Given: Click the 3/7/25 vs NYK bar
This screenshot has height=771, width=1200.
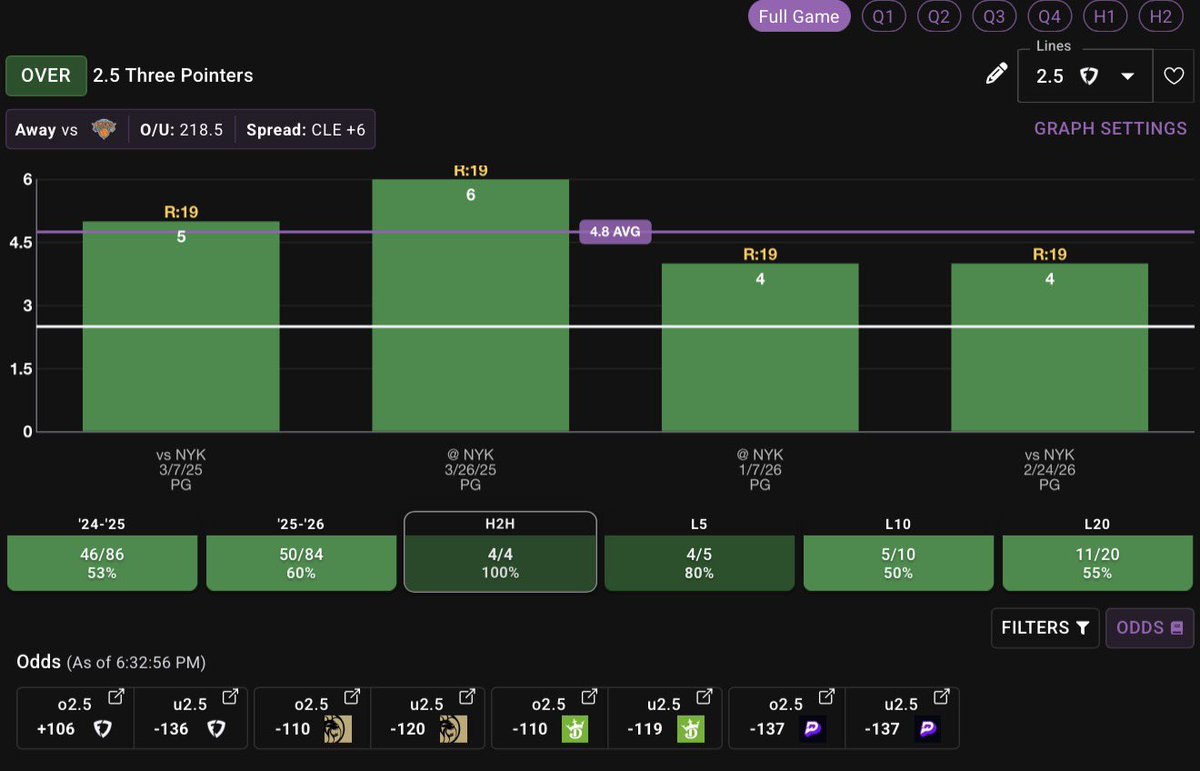Looking at the screenshot, I should click(181, 327).
